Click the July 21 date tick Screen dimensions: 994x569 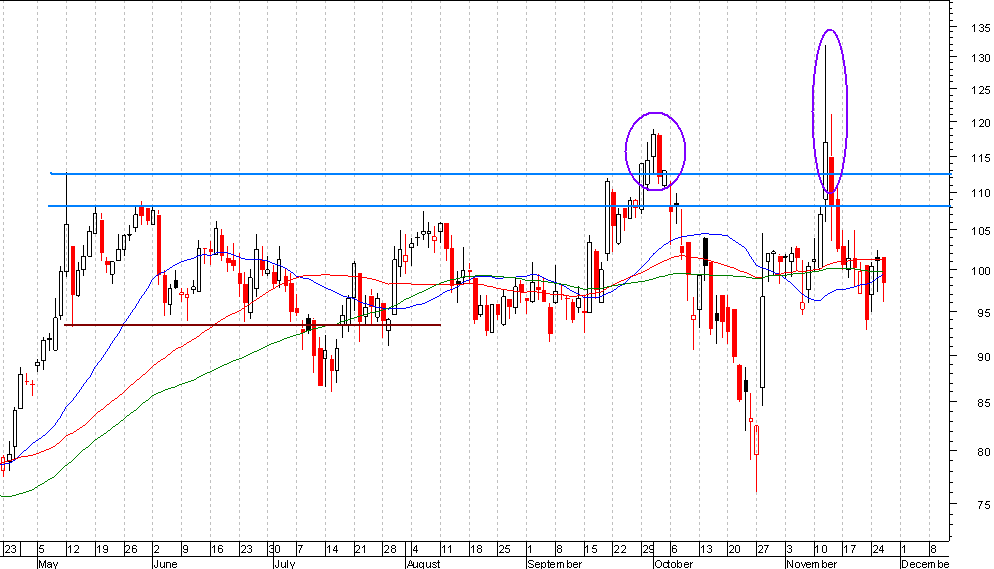(361, 549)
